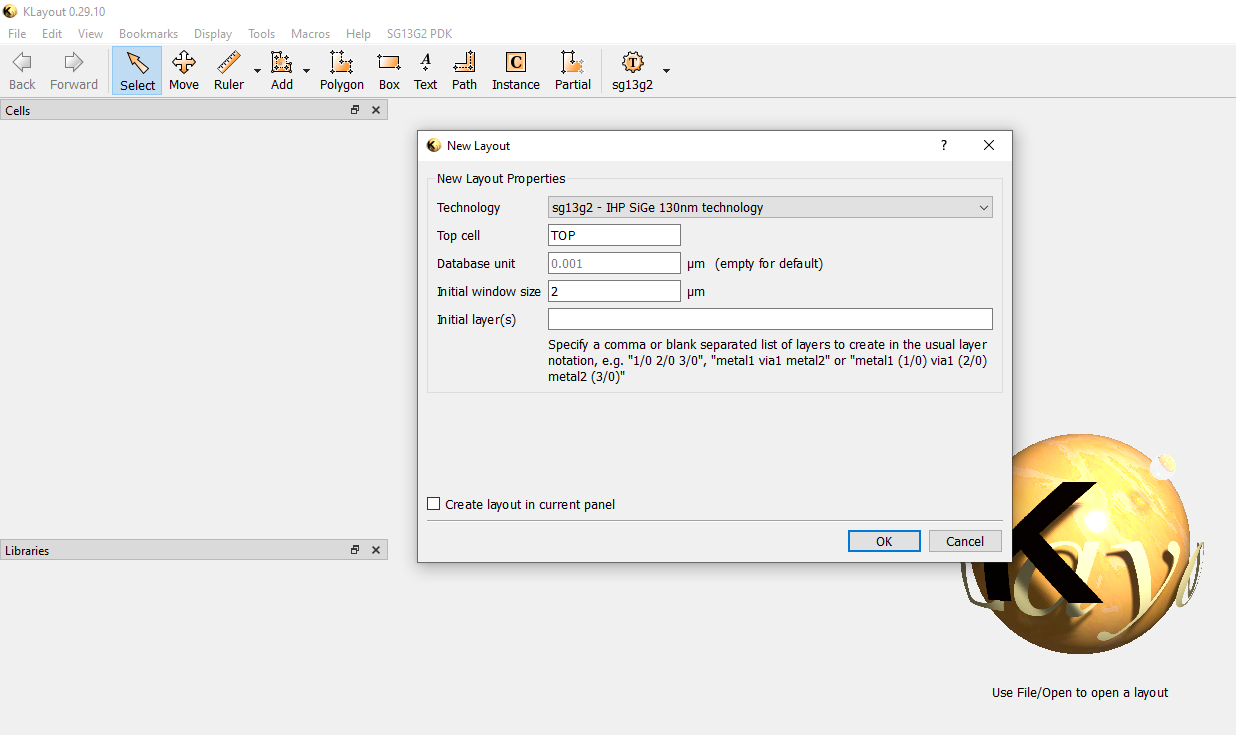
Task: Click the Forward navigation arrow
Action: [x=74, y=71]
